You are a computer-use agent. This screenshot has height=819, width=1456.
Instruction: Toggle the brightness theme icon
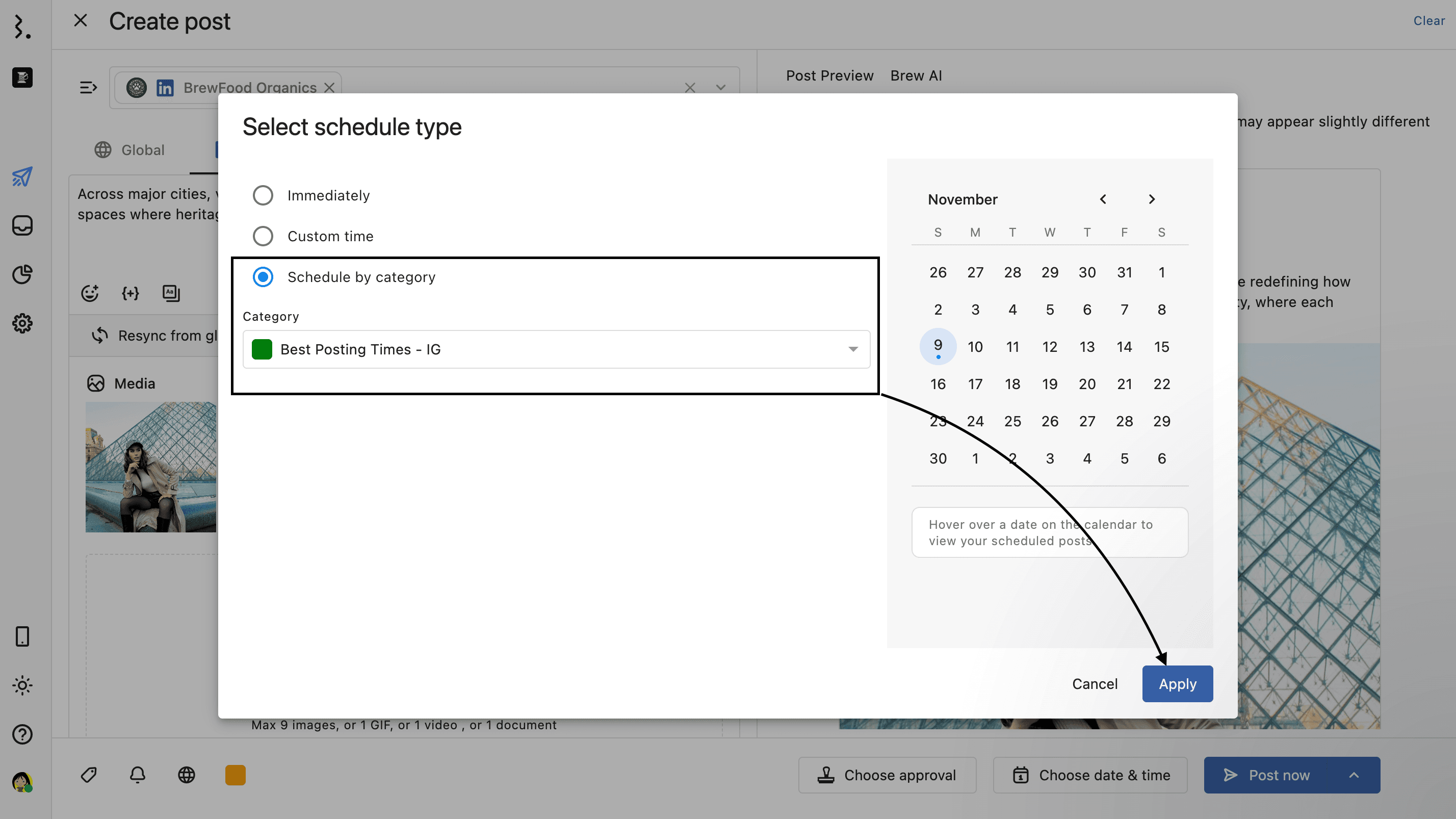tap(22, 685)
